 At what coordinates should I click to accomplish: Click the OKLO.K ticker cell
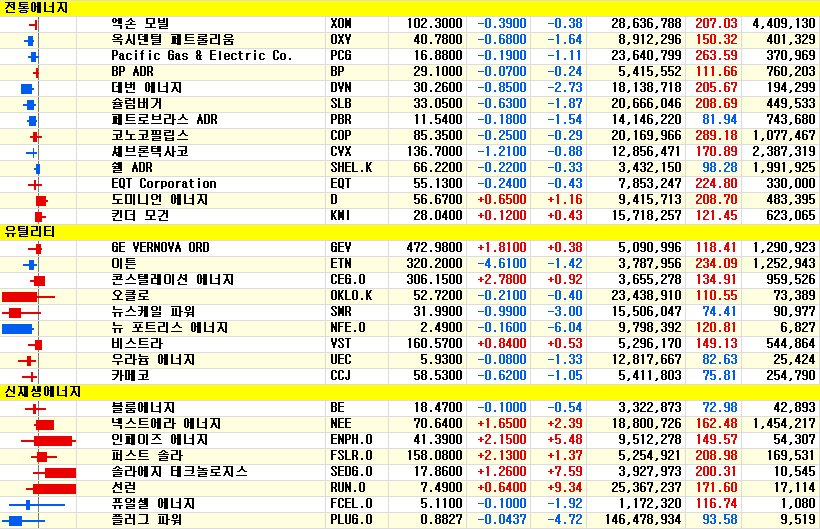click(351, 296)
